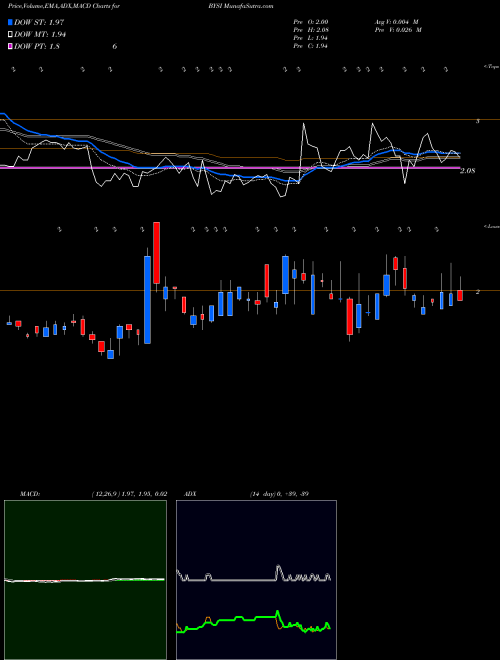500x660 pixels.
Task: Click the 'MACD:' panel heading
Action: (30, 494)
